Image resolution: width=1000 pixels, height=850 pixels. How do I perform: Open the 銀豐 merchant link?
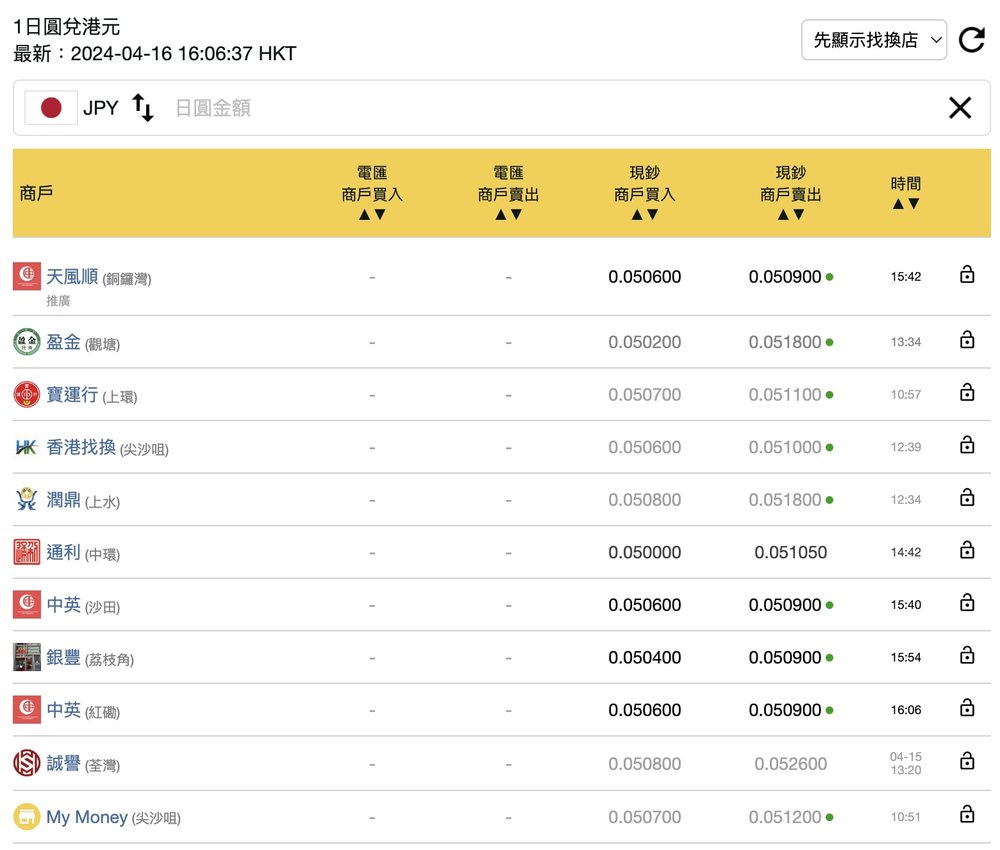(64, 658)
